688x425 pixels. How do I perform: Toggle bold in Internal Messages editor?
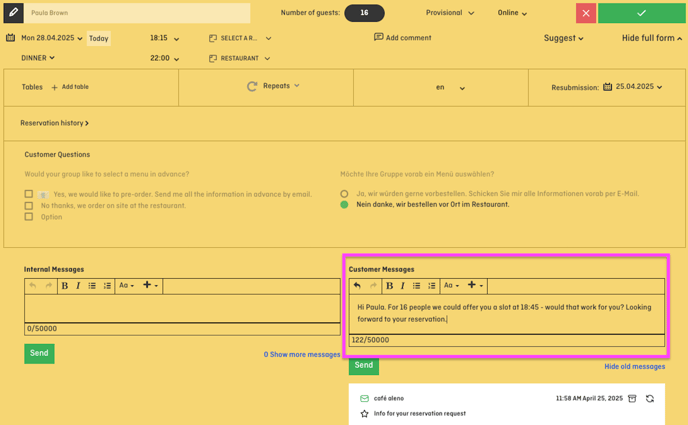click(x=64, y=286)
